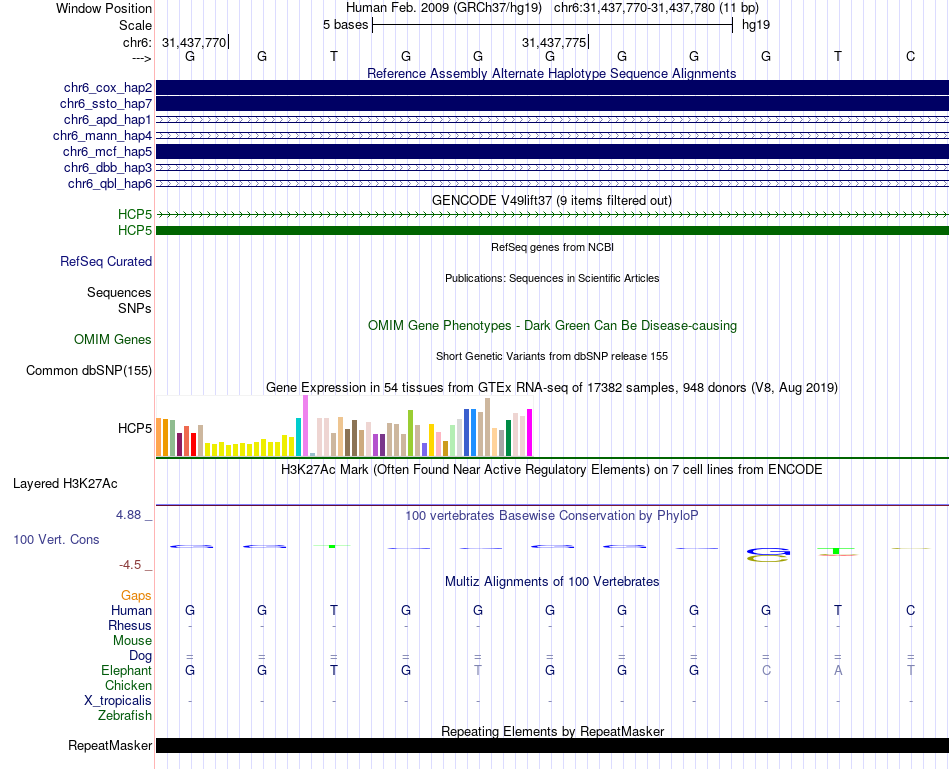Click the solid green HCP5 exon bar
The width and height of the screenshot is (950, 769).
(552, 230)
